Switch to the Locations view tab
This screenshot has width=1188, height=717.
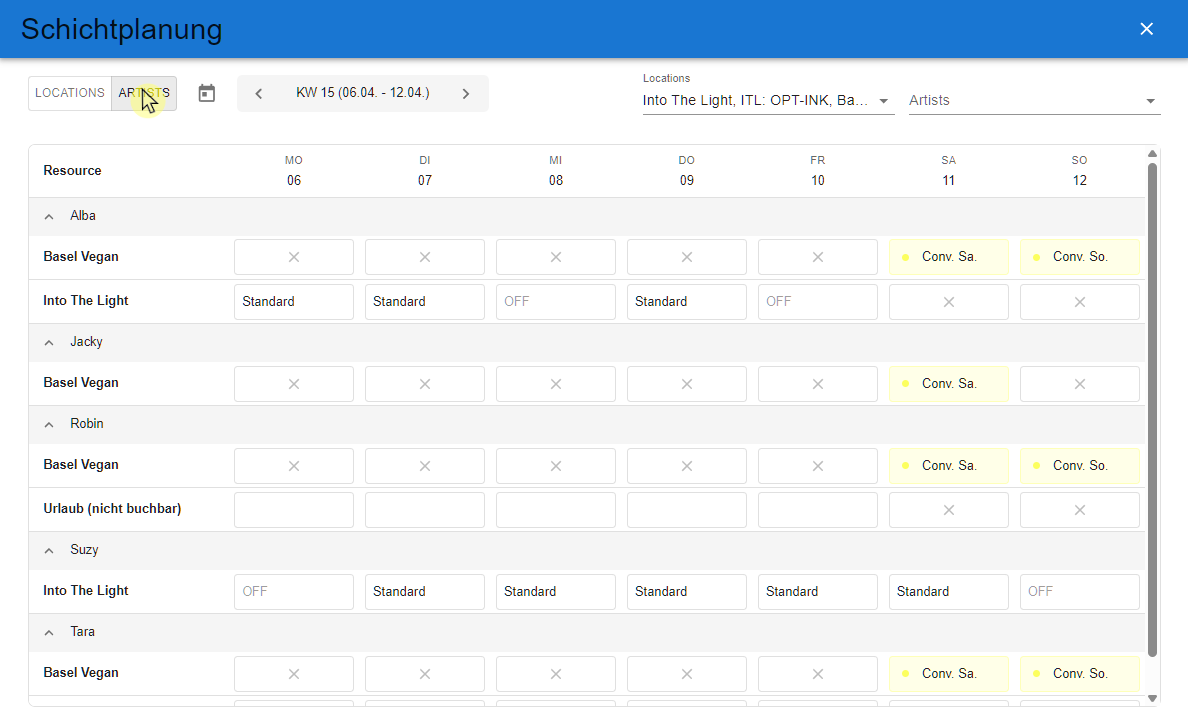pos(70,93)
